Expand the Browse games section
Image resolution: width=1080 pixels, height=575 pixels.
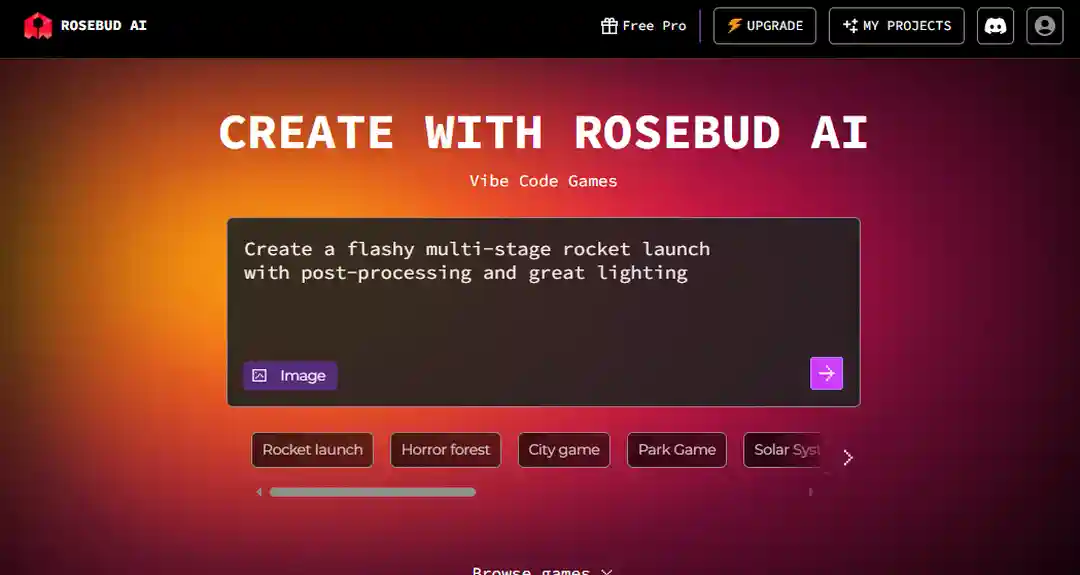(543, 570)
